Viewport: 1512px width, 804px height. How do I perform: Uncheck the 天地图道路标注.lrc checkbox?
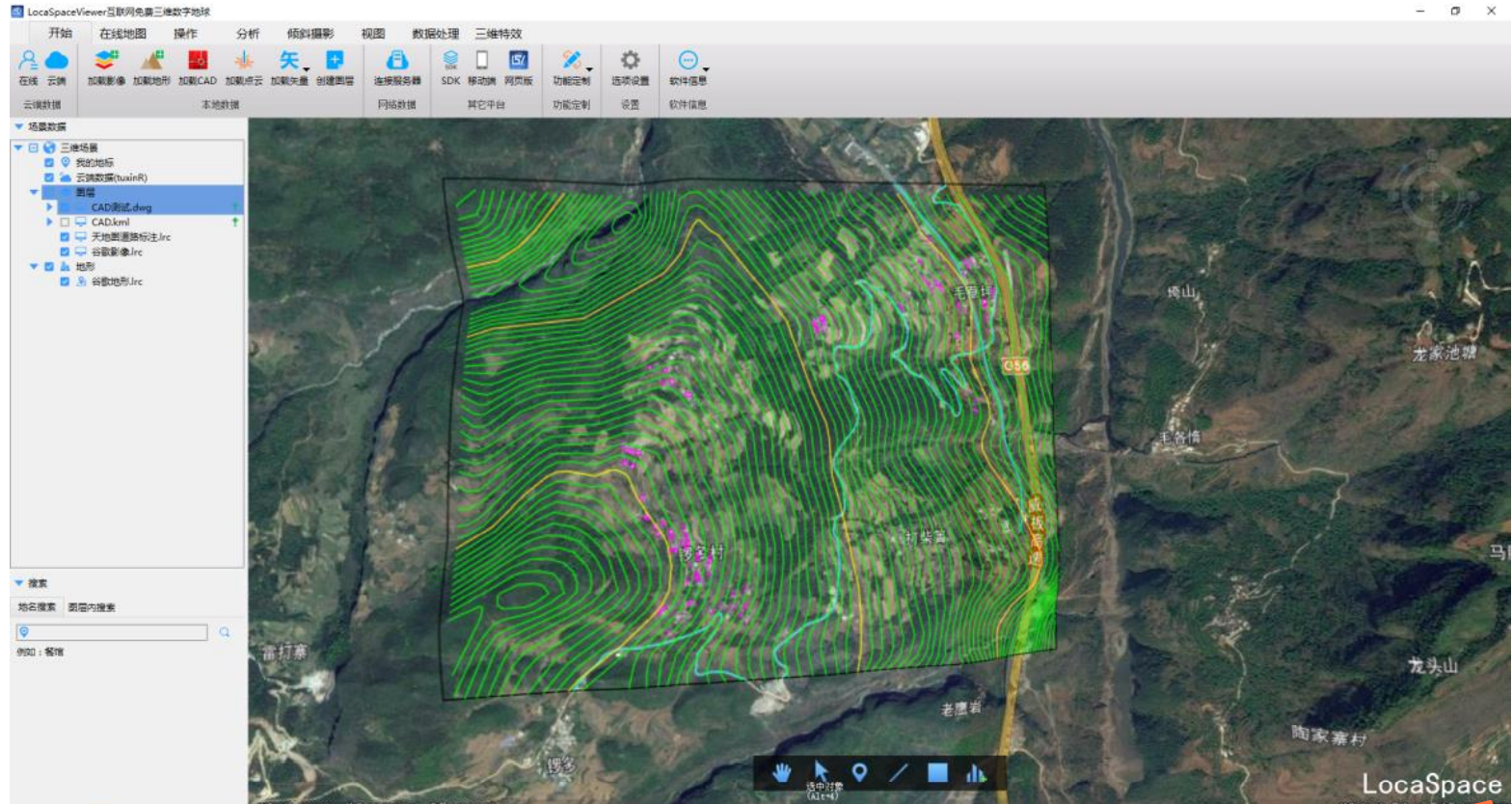[65, 237]
